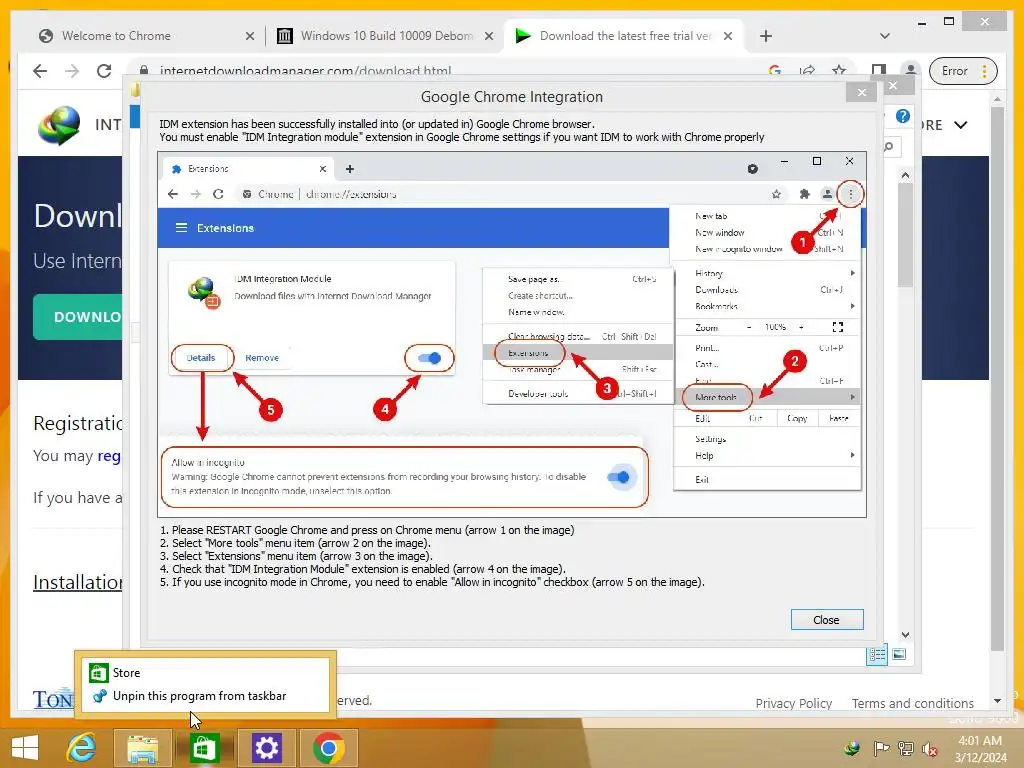1024x768 pixels.
Task: Close the Welcome to Chrome tab
Action: point(250,37)
